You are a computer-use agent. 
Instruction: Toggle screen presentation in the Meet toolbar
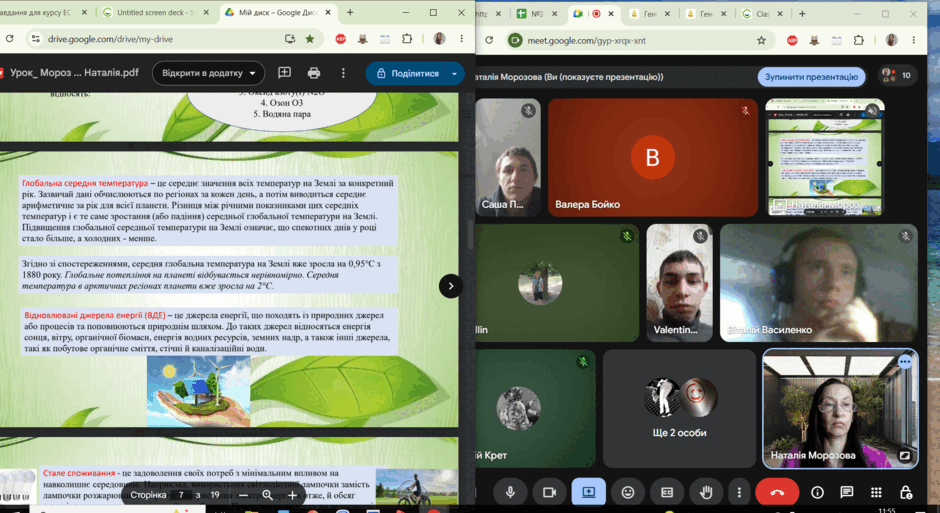pos(589,492)
